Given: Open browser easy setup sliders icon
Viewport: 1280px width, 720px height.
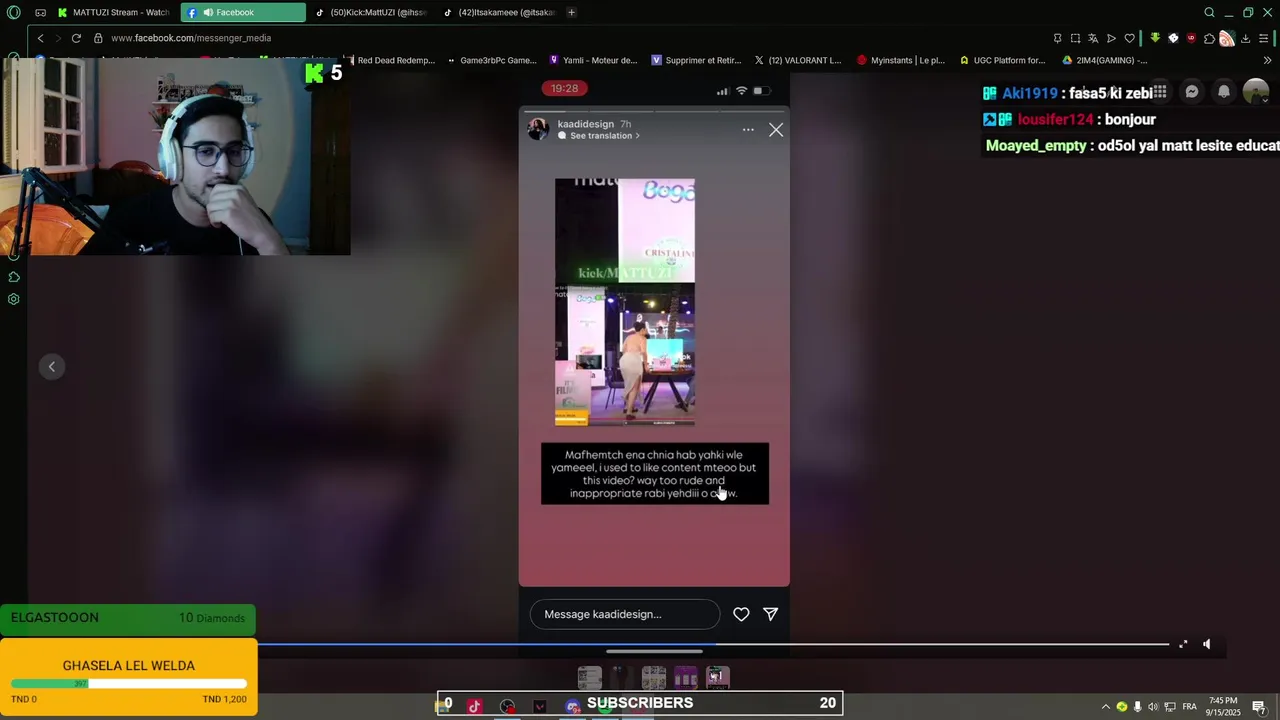Looking at the screenshot, I should pyautogui.click(x=1264, y=38).
